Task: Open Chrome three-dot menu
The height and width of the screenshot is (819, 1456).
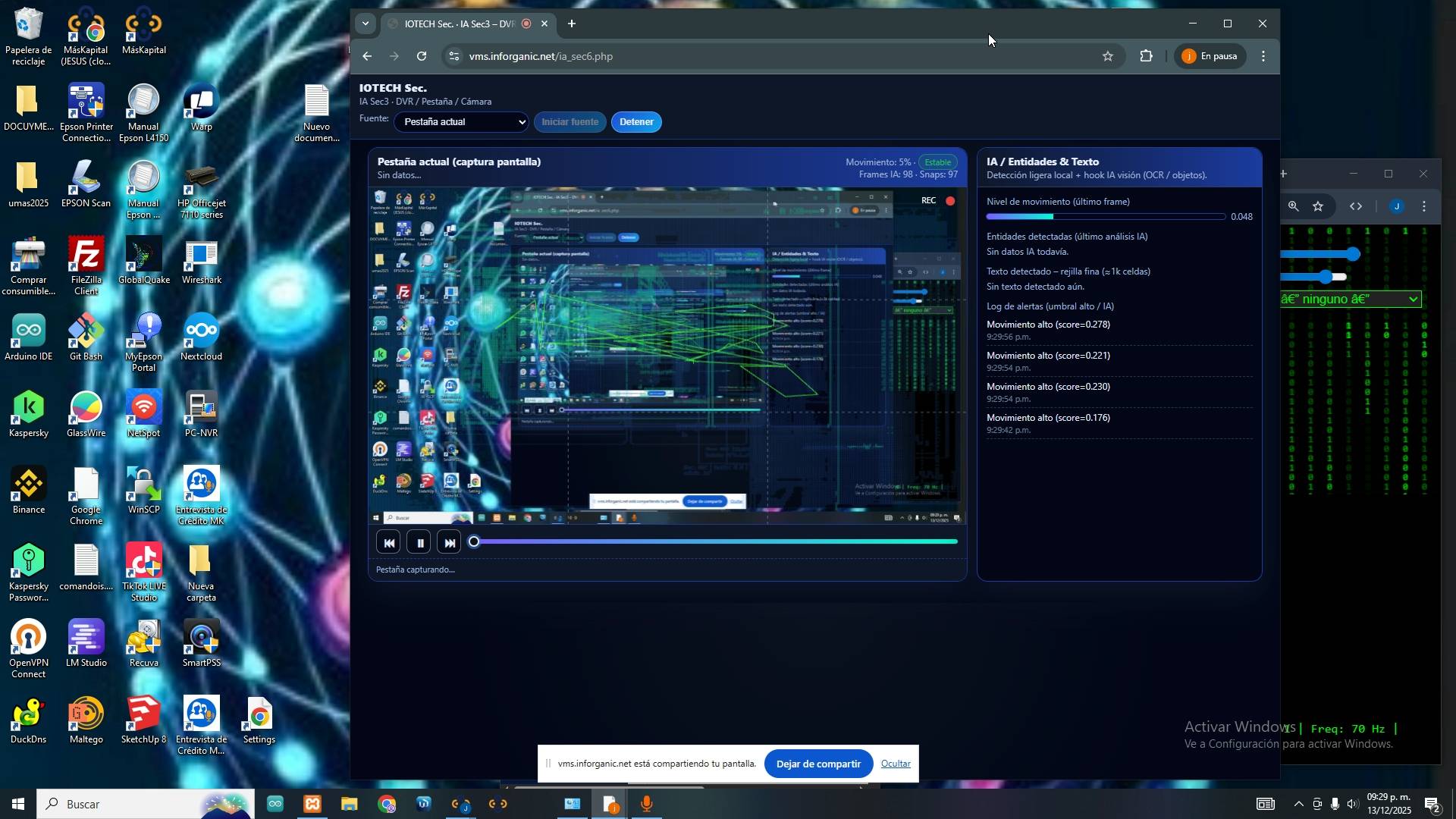Action: pos(1263,56)
